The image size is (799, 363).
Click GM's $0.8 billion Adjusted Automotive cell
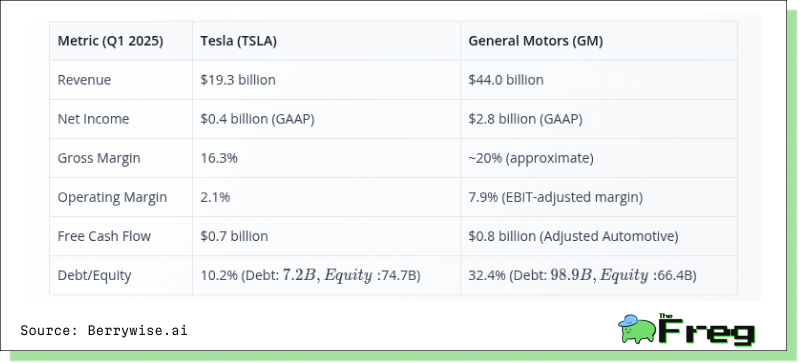599,236
